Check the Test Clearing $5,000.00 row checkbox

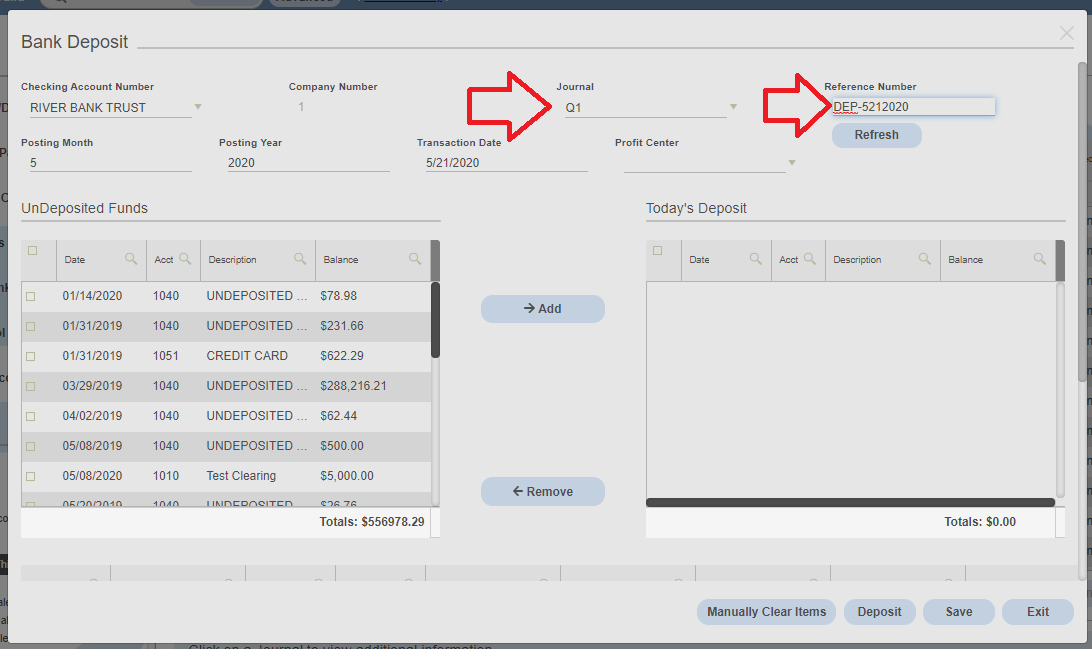point(31,476)
